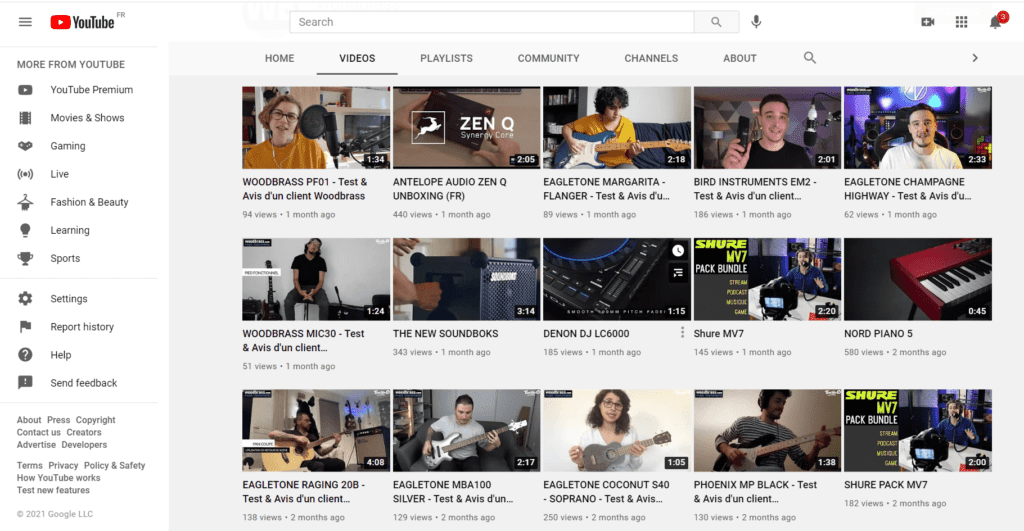
Task: Open EAGLETONE MBA100 SILVER video title
Action: coord(453,492)
